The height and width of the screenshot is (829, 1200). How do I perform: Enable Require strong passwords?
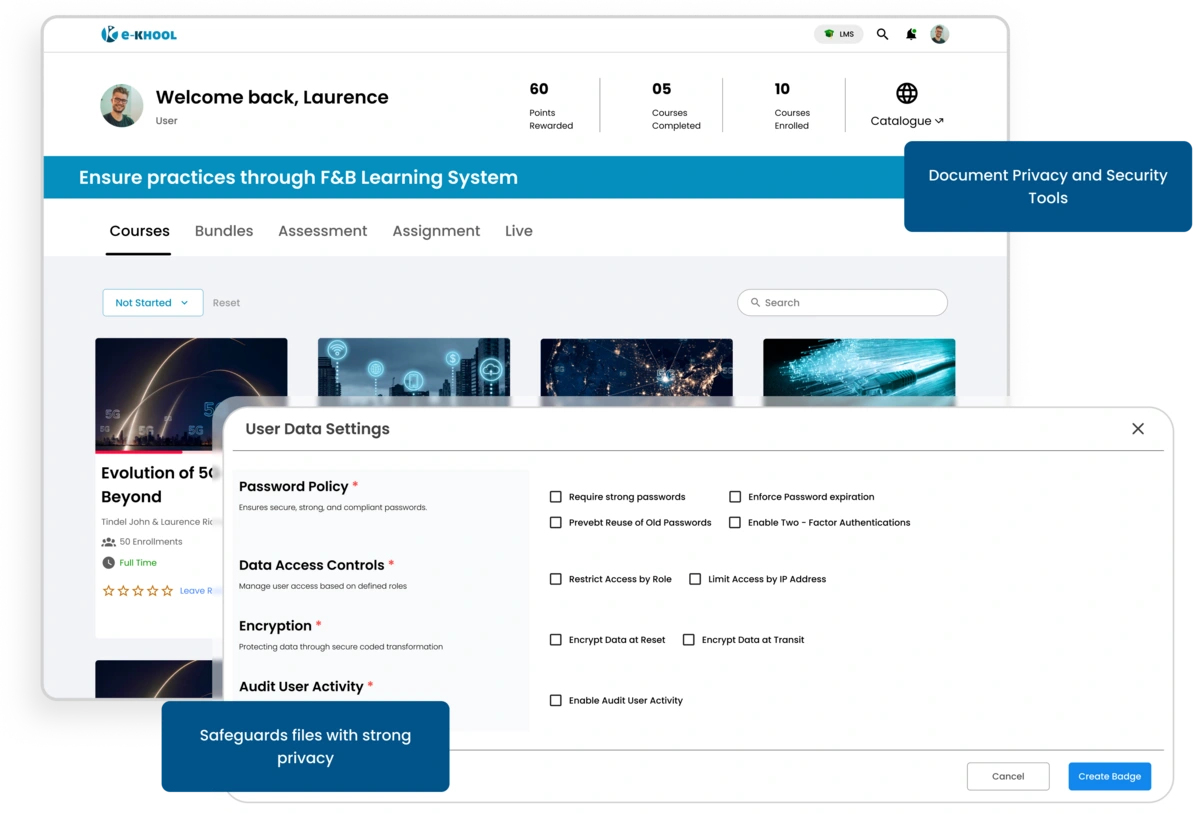pos(555,496)
